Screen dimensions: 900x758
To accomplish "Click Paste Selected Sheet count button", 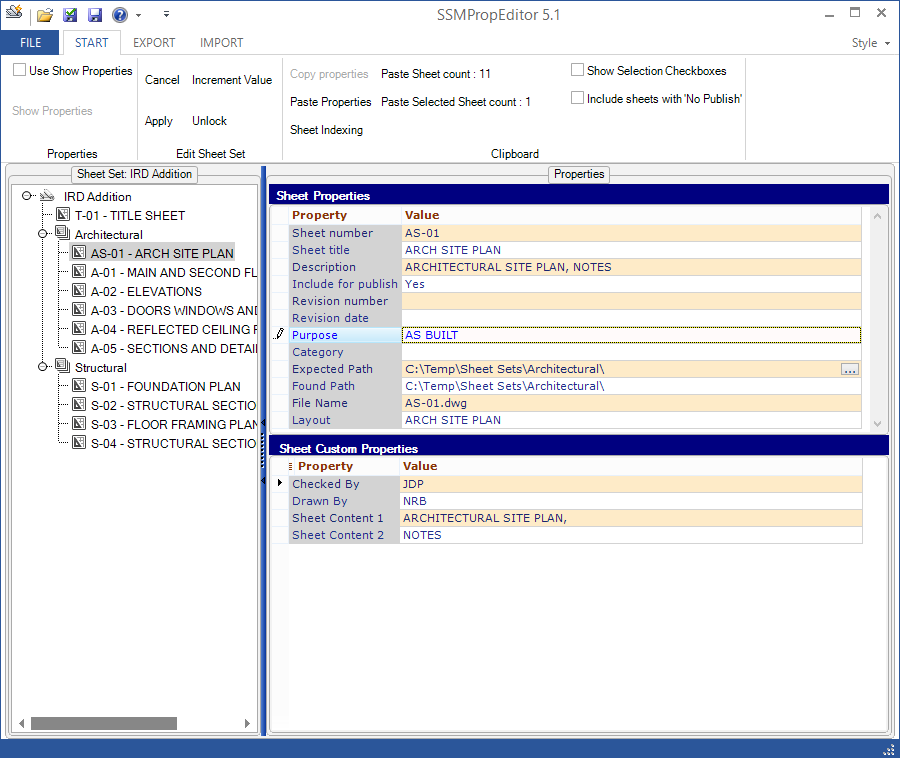I will pyautogui.click(x=456, y=102).
